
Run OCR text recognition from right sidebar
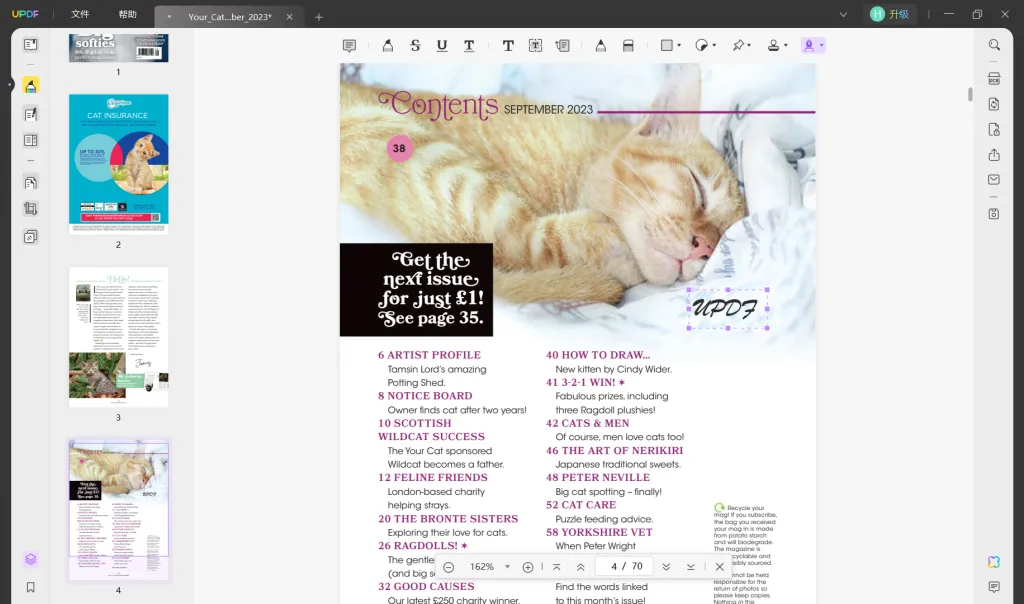click(x=994, y=79)
